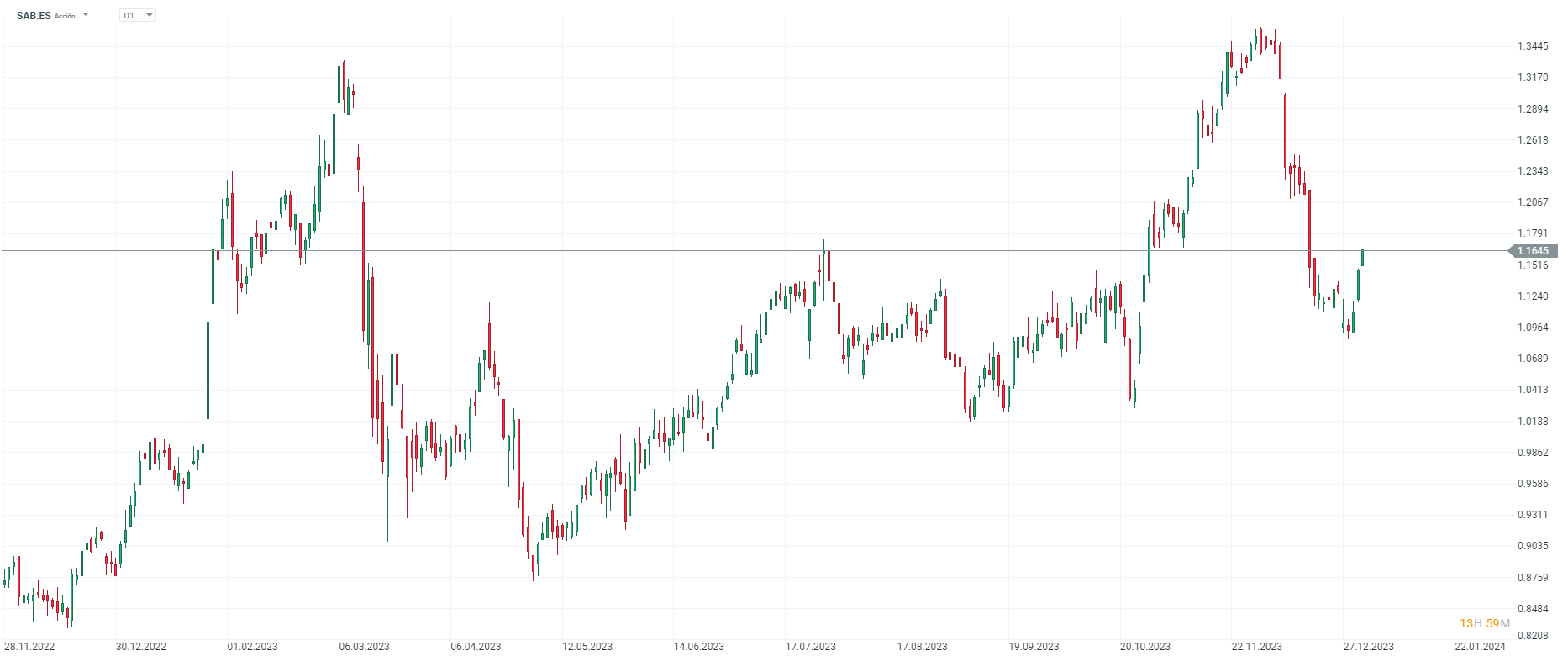This screenshot has width=1568, height=661.
Task: Click the SAB.ES instrument name
Action: tap(34, 16)
